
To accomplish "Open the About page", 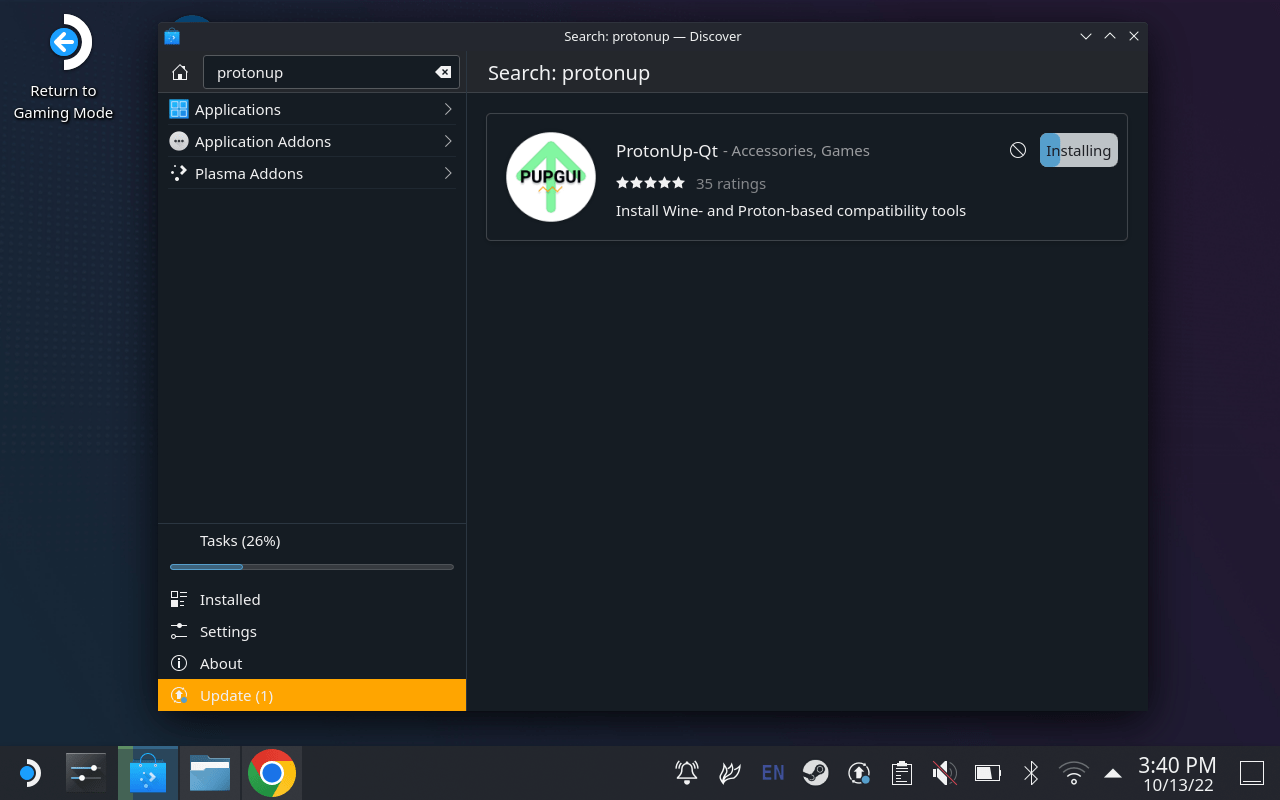I will [312, 663].
